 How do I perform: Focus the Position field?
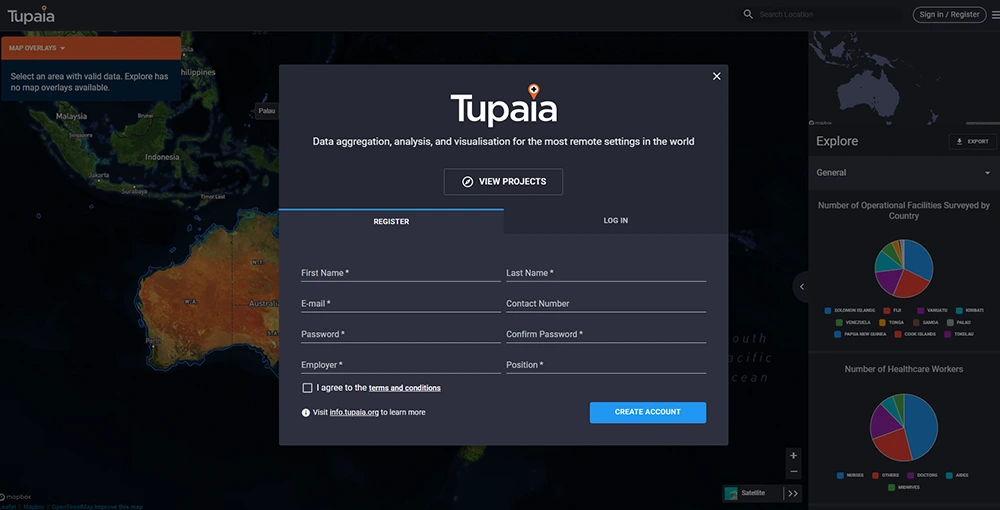[x=606, y=365]
